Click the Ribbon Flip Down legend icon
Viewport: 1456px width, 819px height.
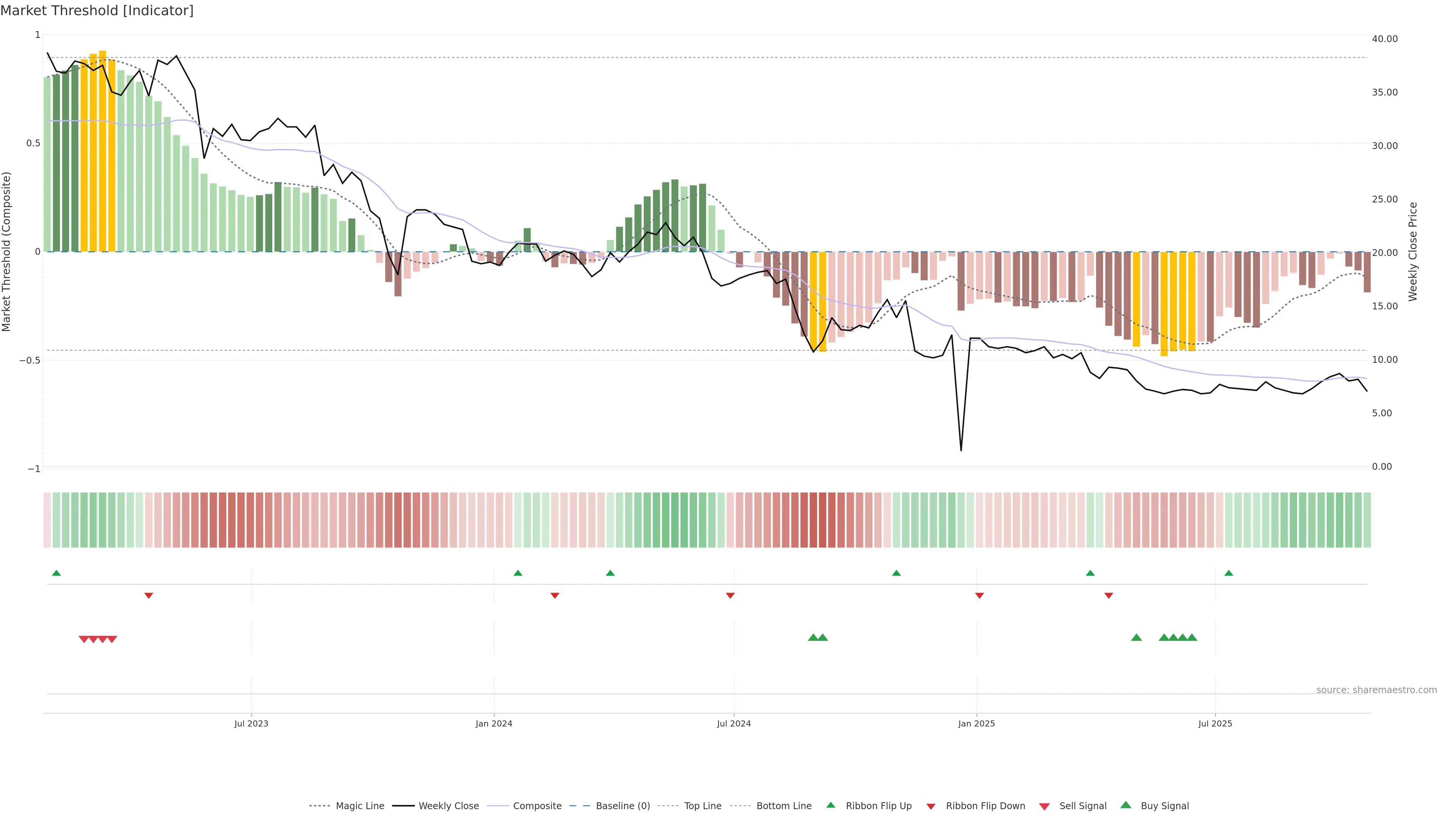pyautogui.click(x=930, y=806)
